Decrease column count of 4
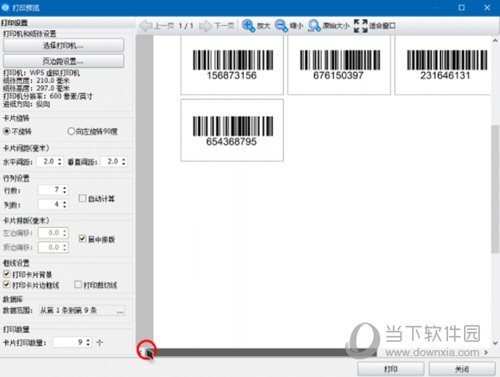 [65, 206]
